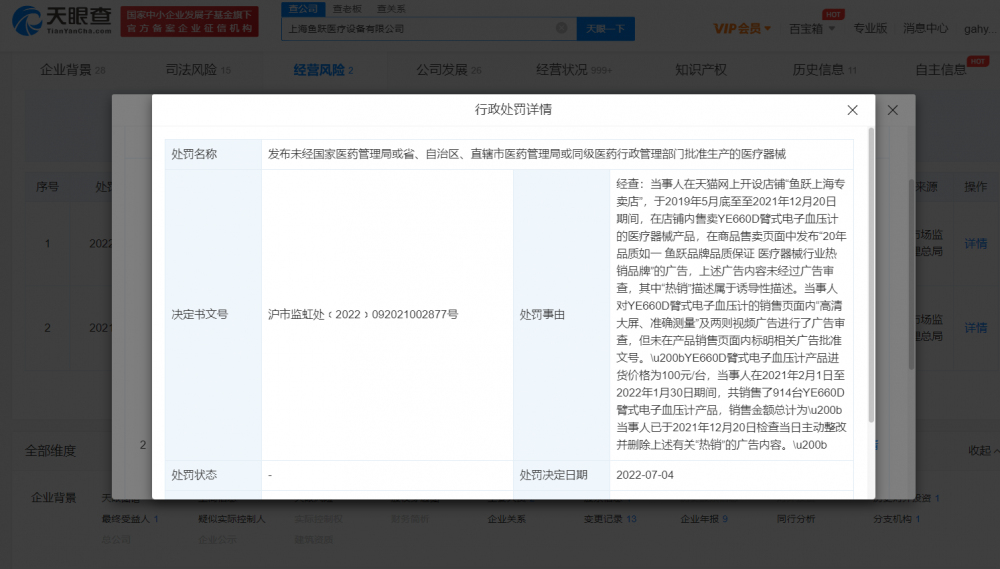Open the 百宝箱 dropdown
The width and height of the screenshot is (1000, 569).
(x=812, y=29)
